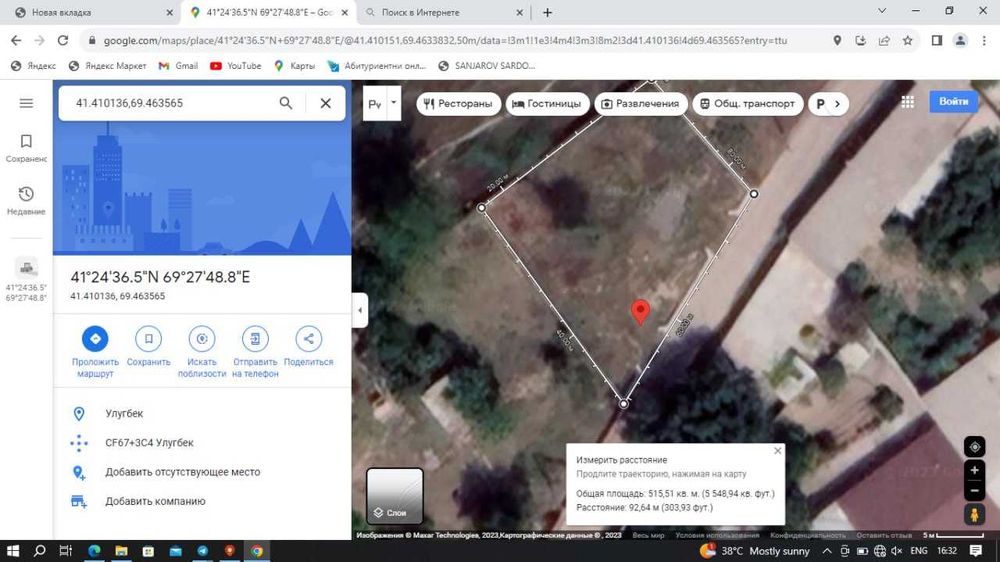Open Windows taskbar search
This screenshot has width=1000, height=562.
(x=39, y=551)
